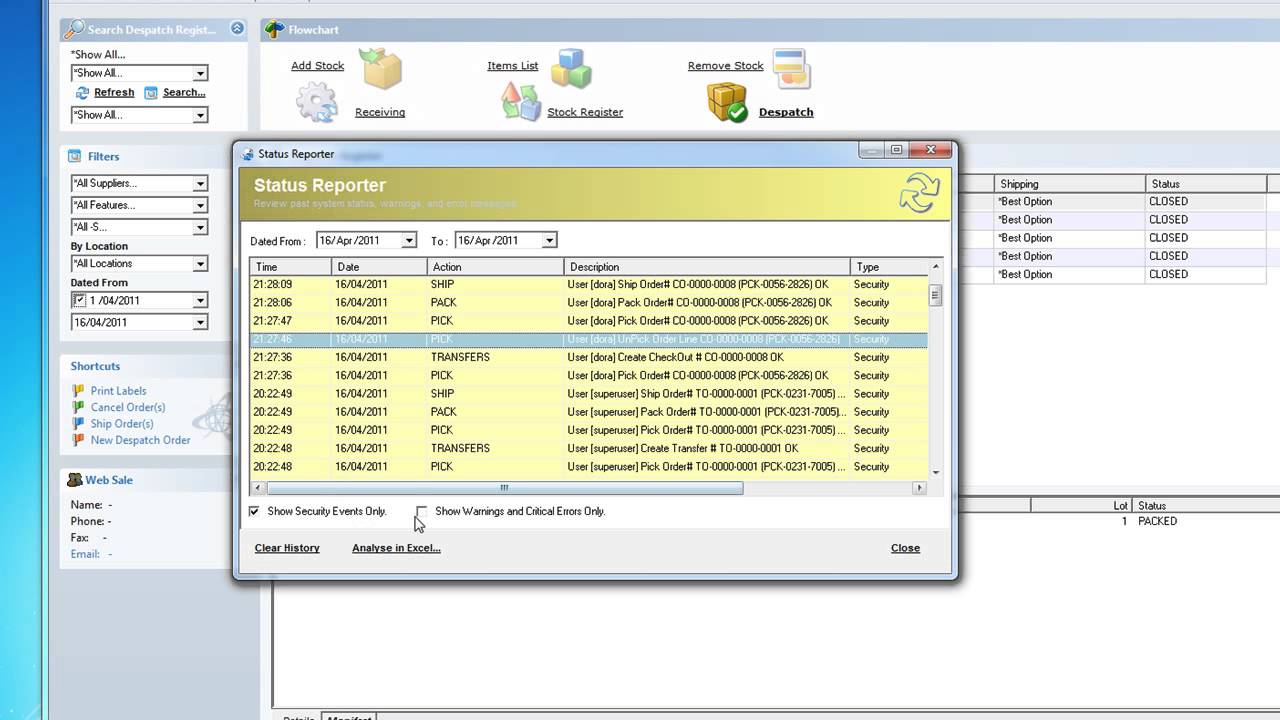The image size is (1280, 720).
Task: Click the Stock Register shapes icon
Action: (x=520, y=102)
